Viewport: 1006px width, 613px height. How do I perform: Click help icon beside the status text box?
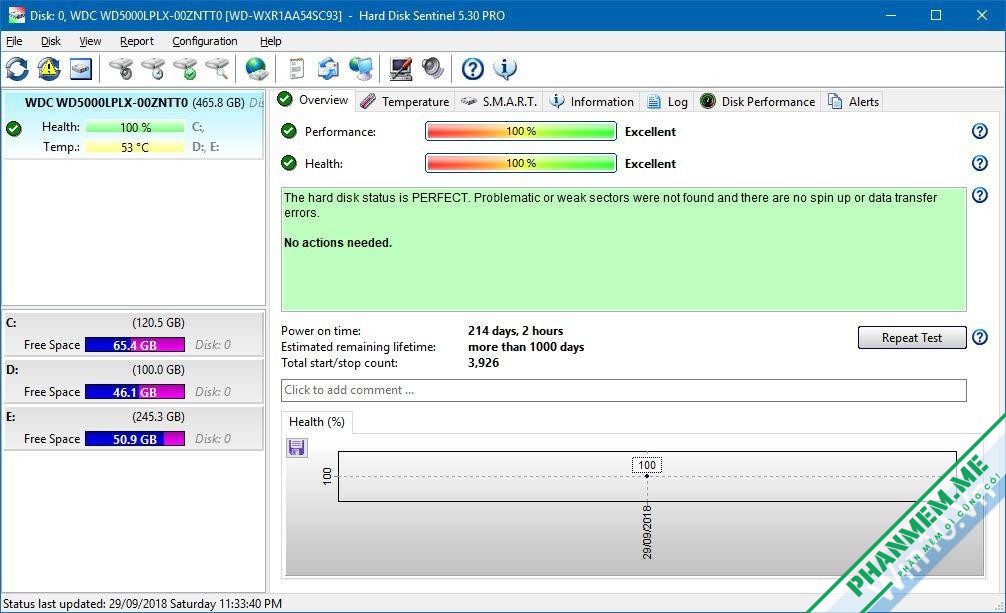(x=980, y=195)
